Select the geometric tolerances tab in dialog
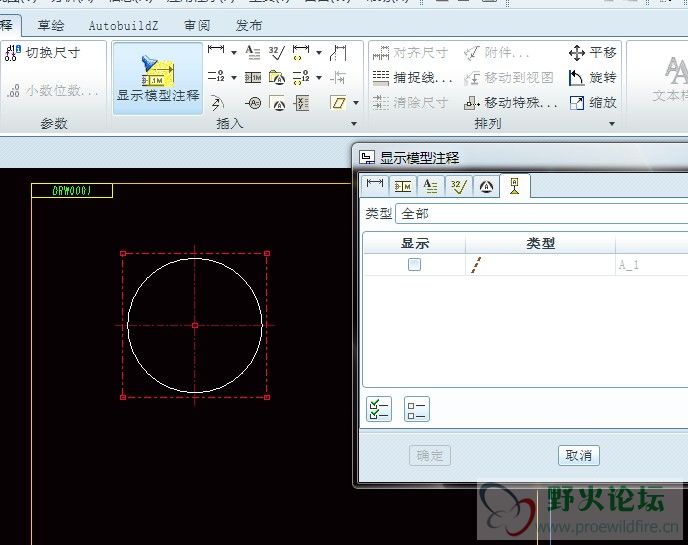Screen dimensions: 688x545 (x=402, y=186)
